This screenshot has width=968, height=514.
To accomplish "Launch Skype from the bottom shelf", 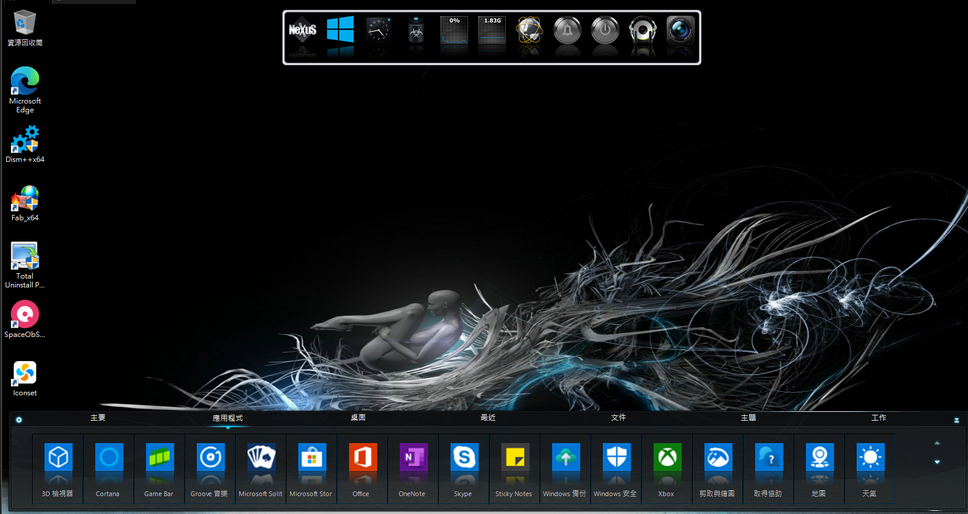I will coord(463,459).
